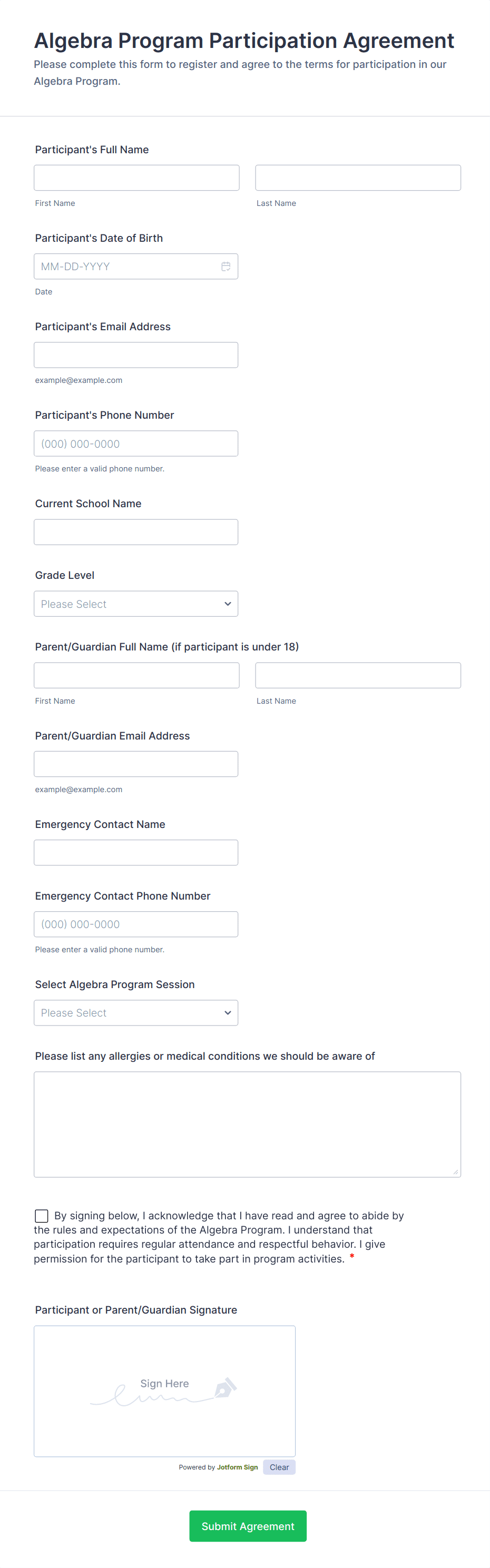Click the Algebra Program Session dropdown chevron

[228, 1013]
